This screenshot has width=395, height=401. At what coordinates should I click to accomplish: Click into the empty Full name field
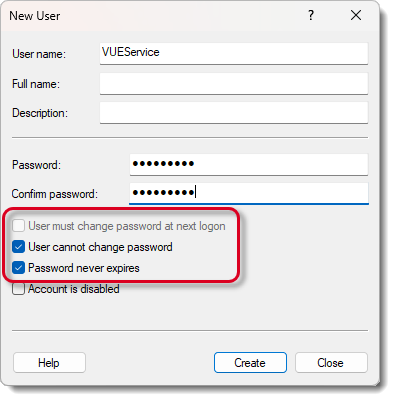[x=234, y=83]
